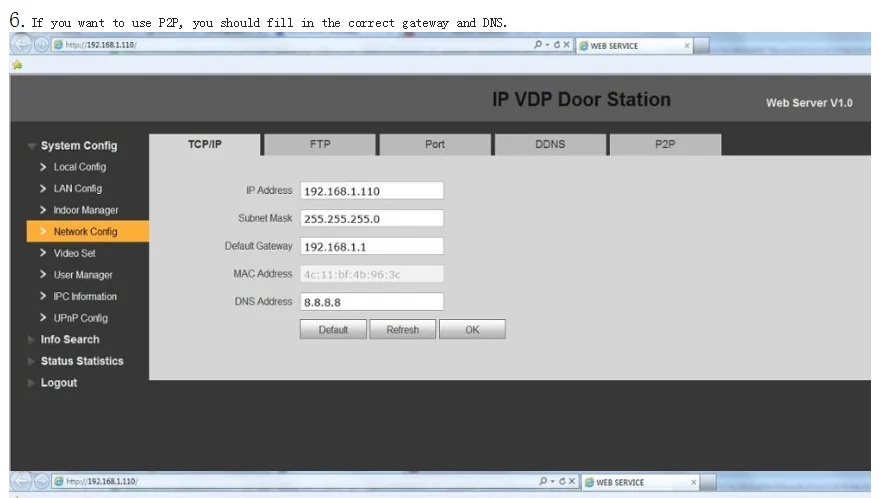Image resolution: width=879 pixels, height=498 pixels.
Task: Click the address bar search magnifier icon
Action: pyautogui.click(x=538, y=44)
